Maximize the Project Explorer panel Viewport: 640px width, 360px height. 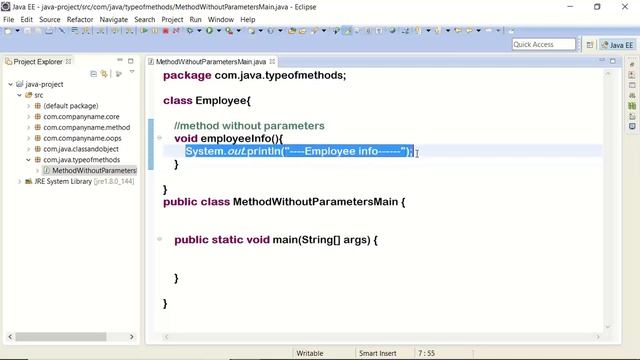tap(131, 61)
